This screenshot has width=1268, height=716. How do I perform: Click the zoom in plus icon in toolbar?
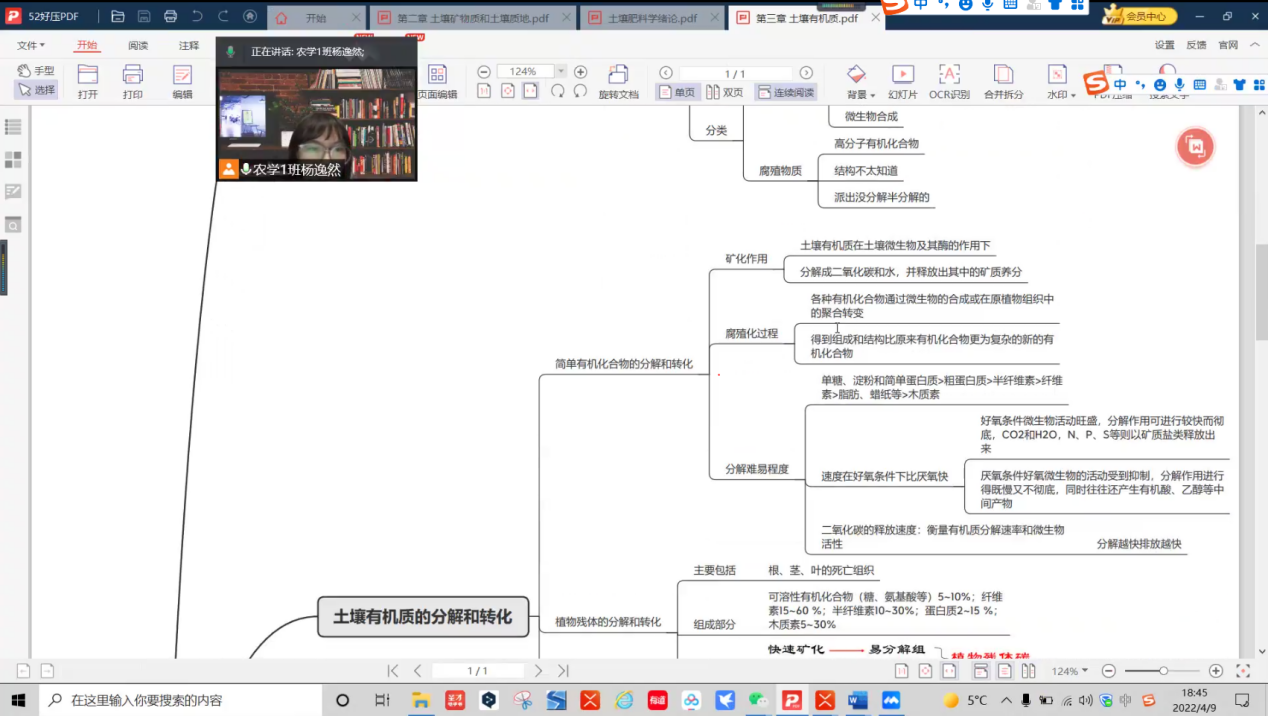581,72
